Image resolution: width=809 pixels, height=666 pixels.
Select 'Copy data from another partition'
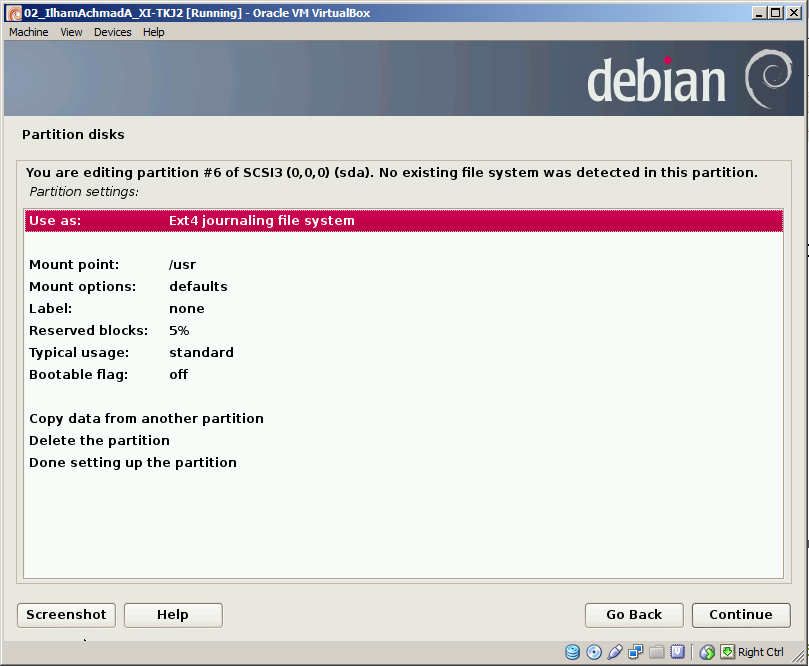(x=403, y=418)
